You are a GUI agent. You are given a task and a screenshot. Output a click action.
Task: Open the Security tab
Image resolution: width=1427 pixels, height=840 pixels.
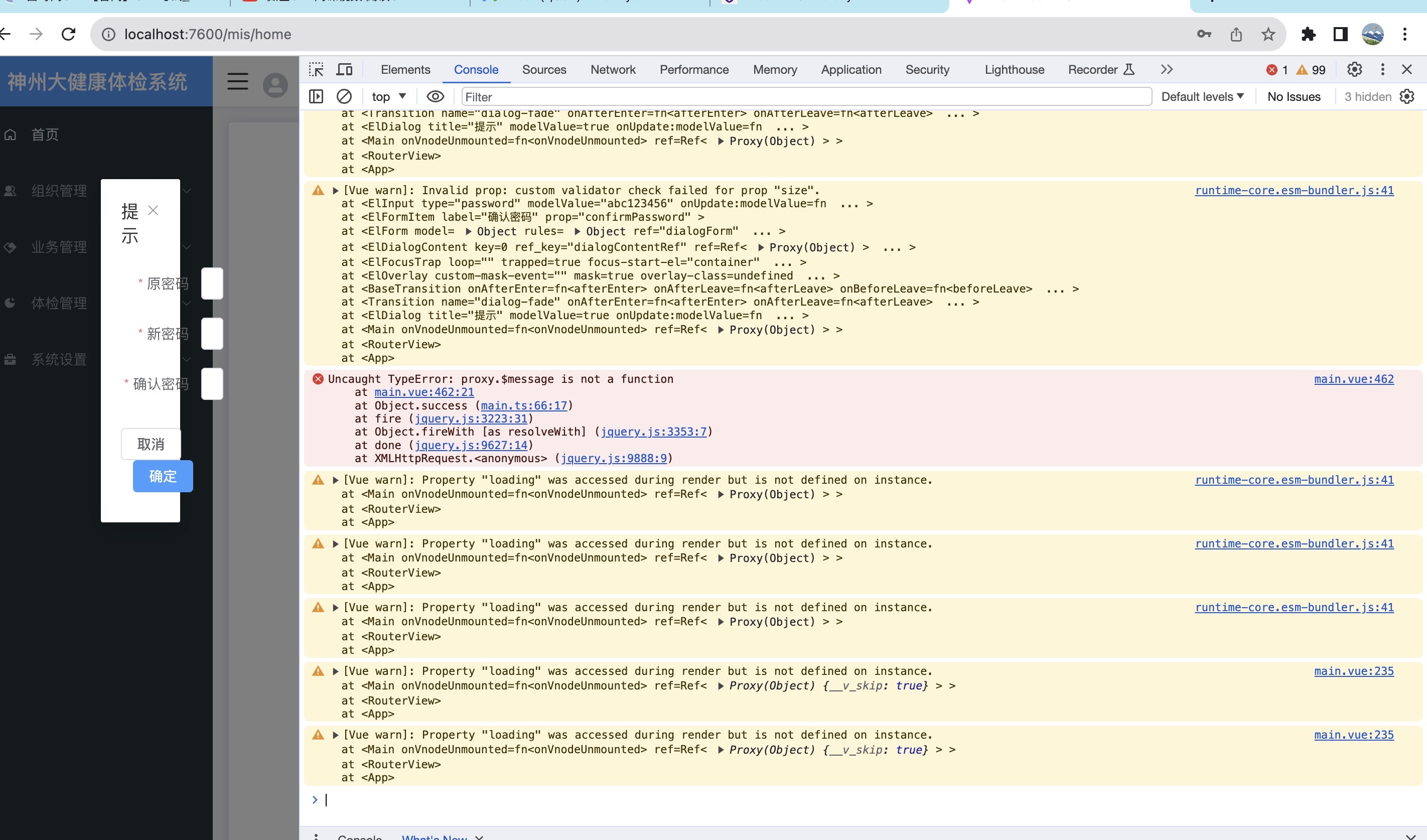(928, 70)
